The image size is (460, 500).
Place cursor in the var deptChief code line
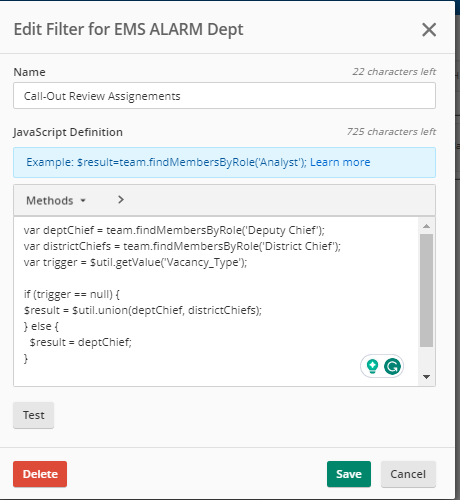174,230
